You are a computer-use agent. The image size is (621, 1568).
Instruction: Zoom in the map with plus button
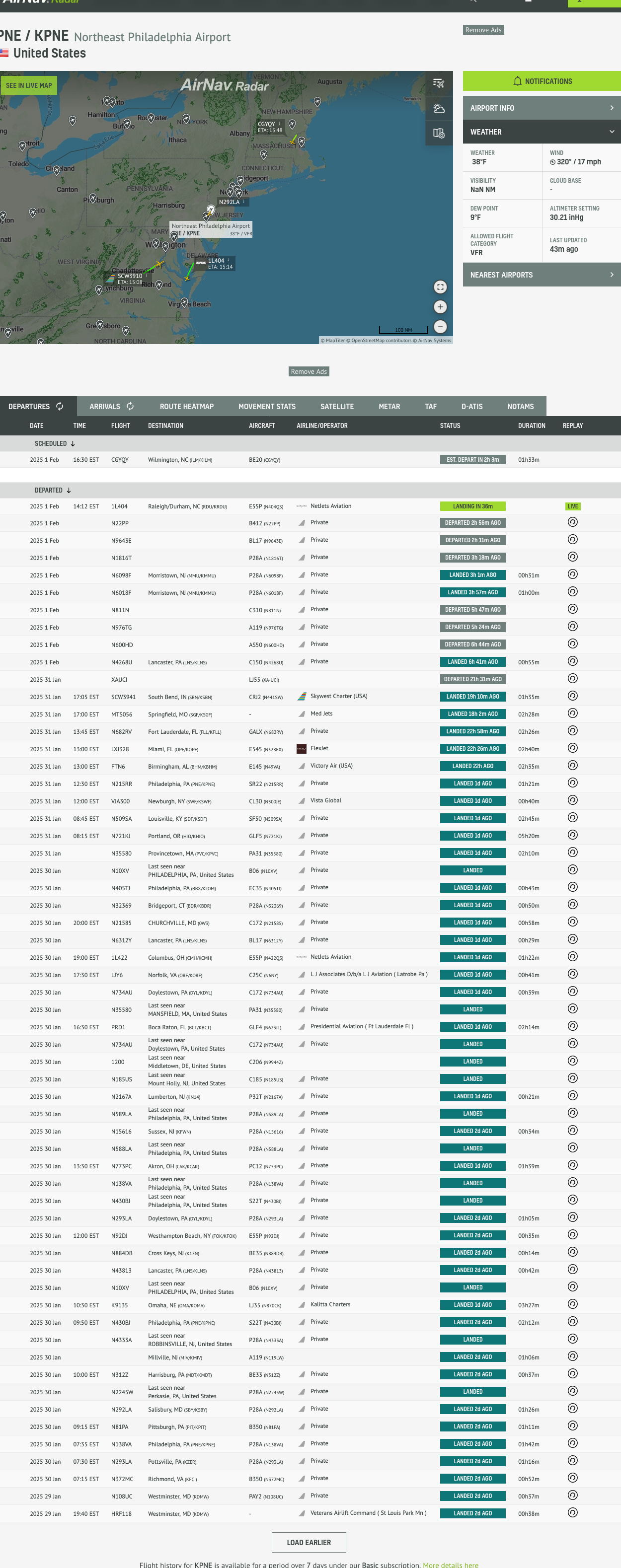click(440, 307)
